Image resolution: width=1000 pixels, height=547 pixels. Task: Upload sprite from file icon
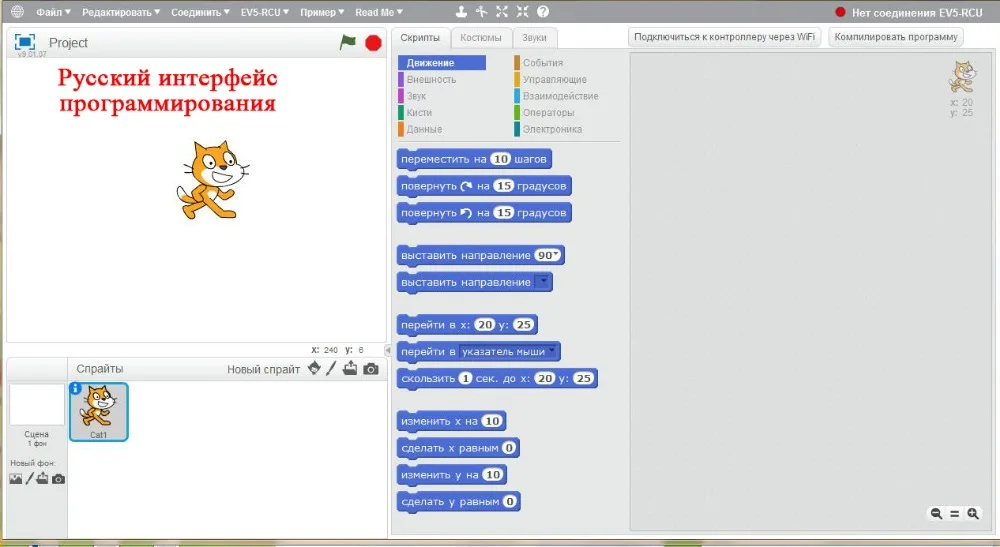click(x=349, y=368)
